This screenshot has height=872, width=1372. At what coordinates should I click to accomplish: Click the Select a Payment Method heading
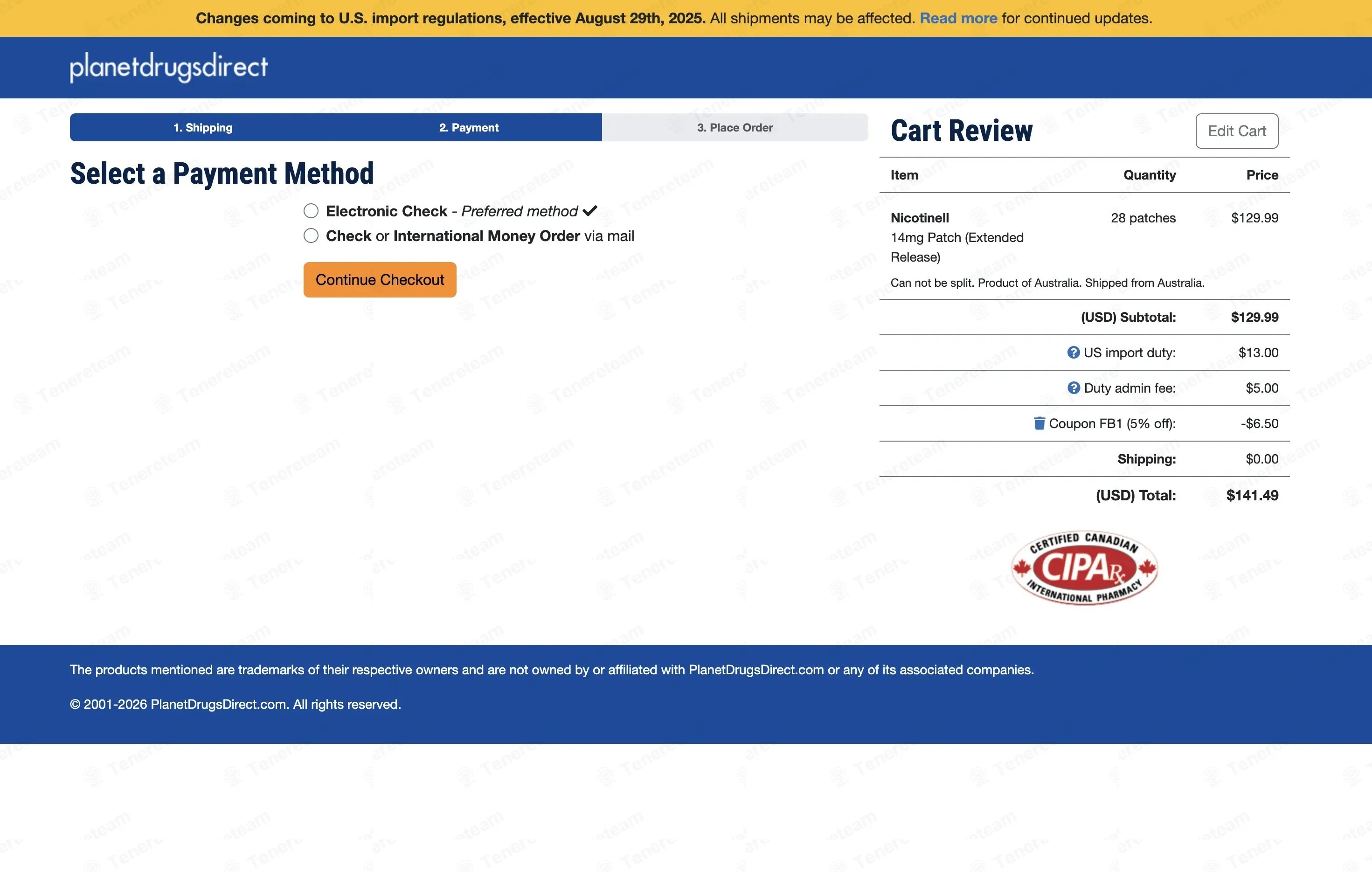tap(222, 174)
